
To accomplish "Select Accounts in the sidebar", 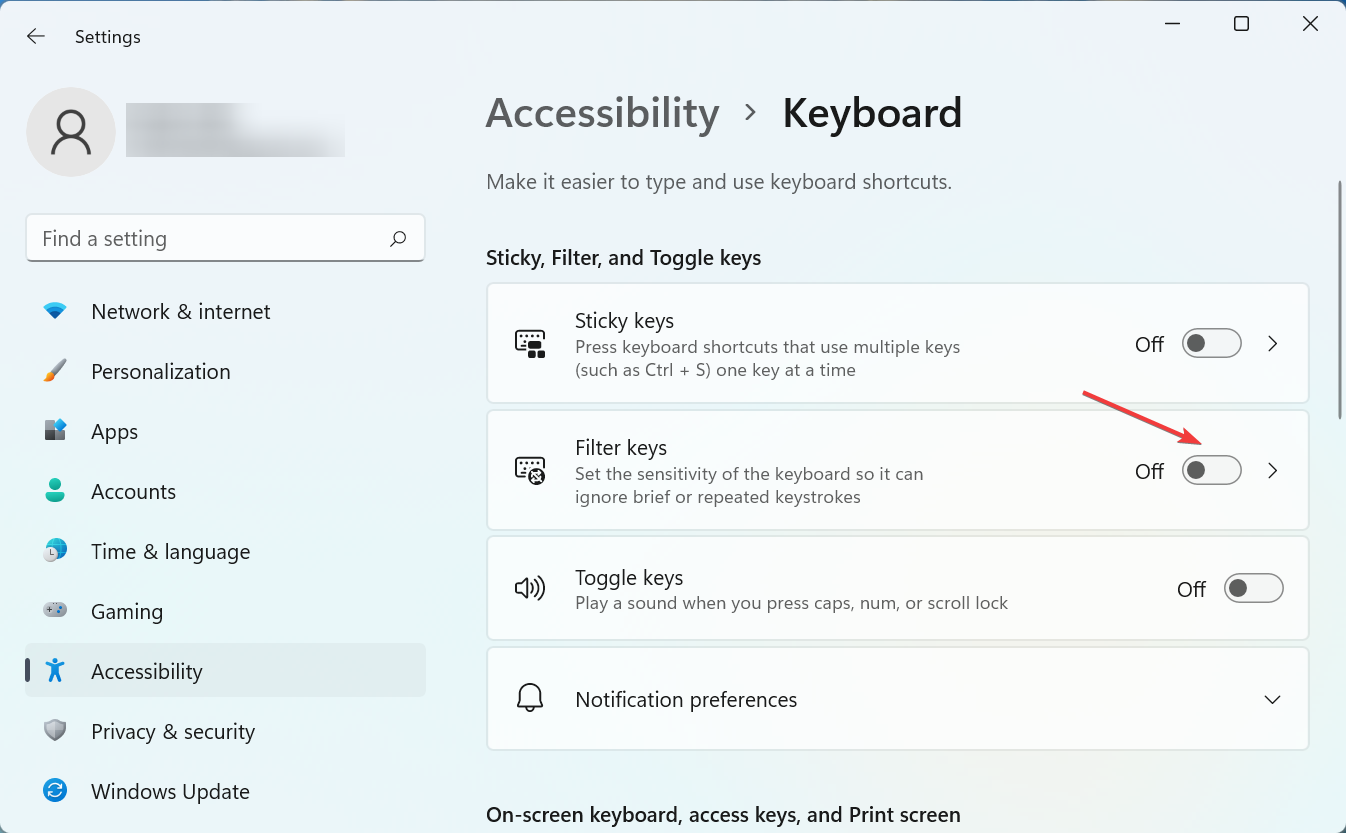I will pyautogui.click(x=133, y=492).
